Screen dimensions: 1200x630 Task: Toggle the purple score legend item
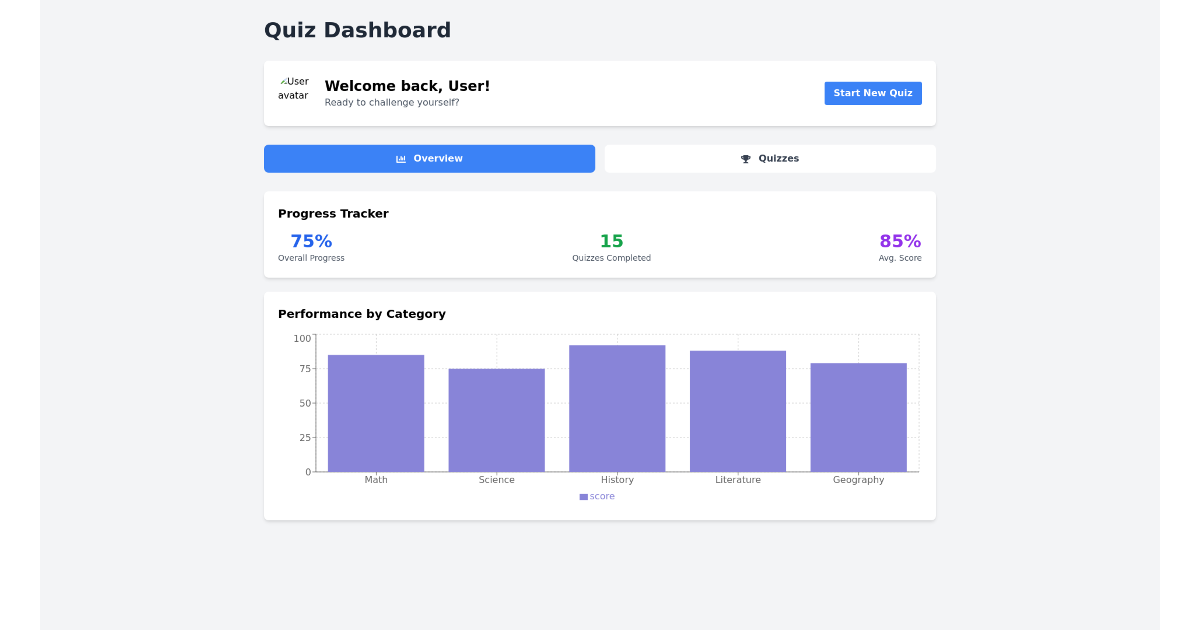click(x=597, y=496)
